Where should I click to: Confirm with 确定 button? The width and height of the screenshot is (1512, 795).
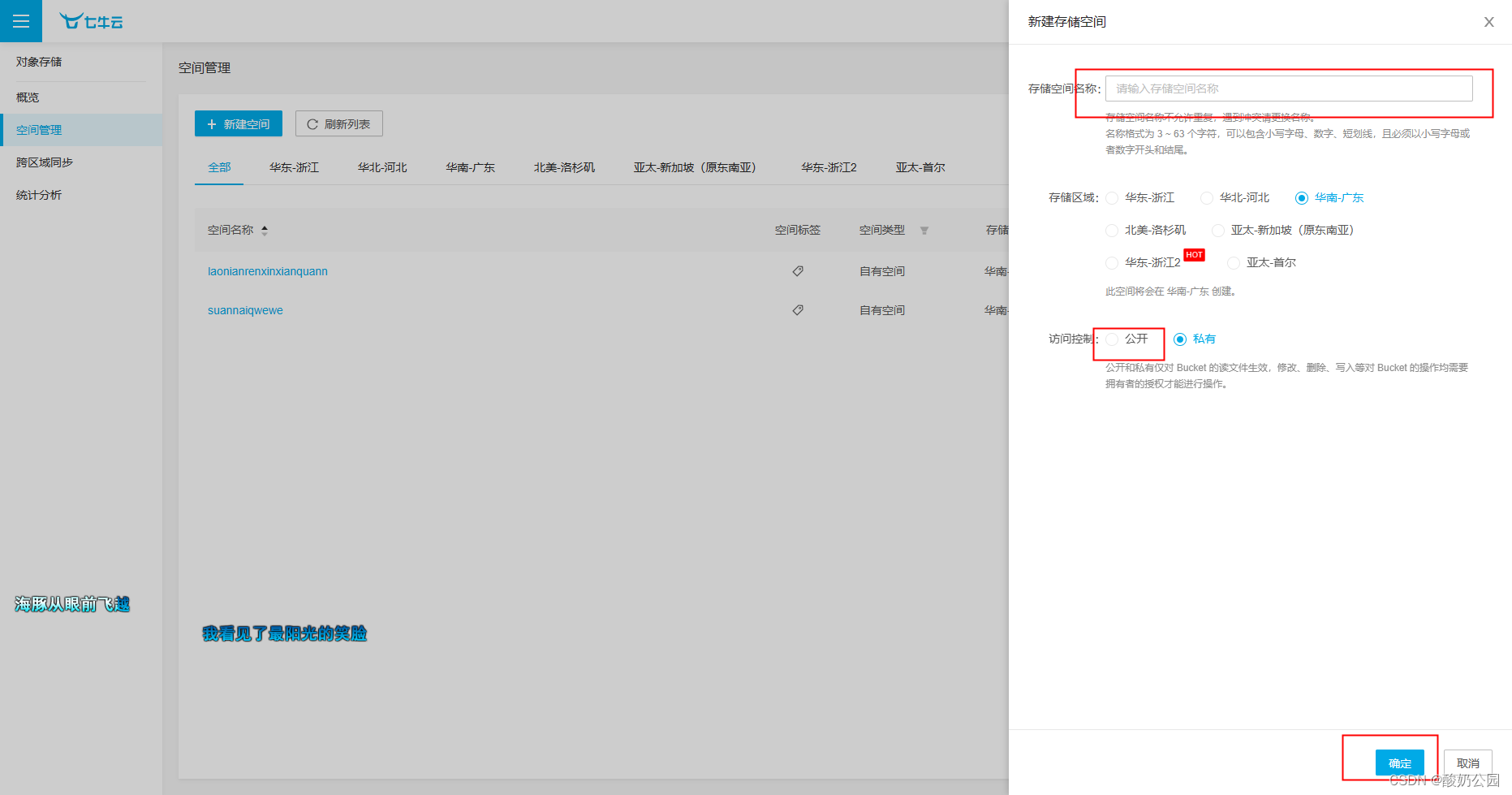(x=1400, y=763)
